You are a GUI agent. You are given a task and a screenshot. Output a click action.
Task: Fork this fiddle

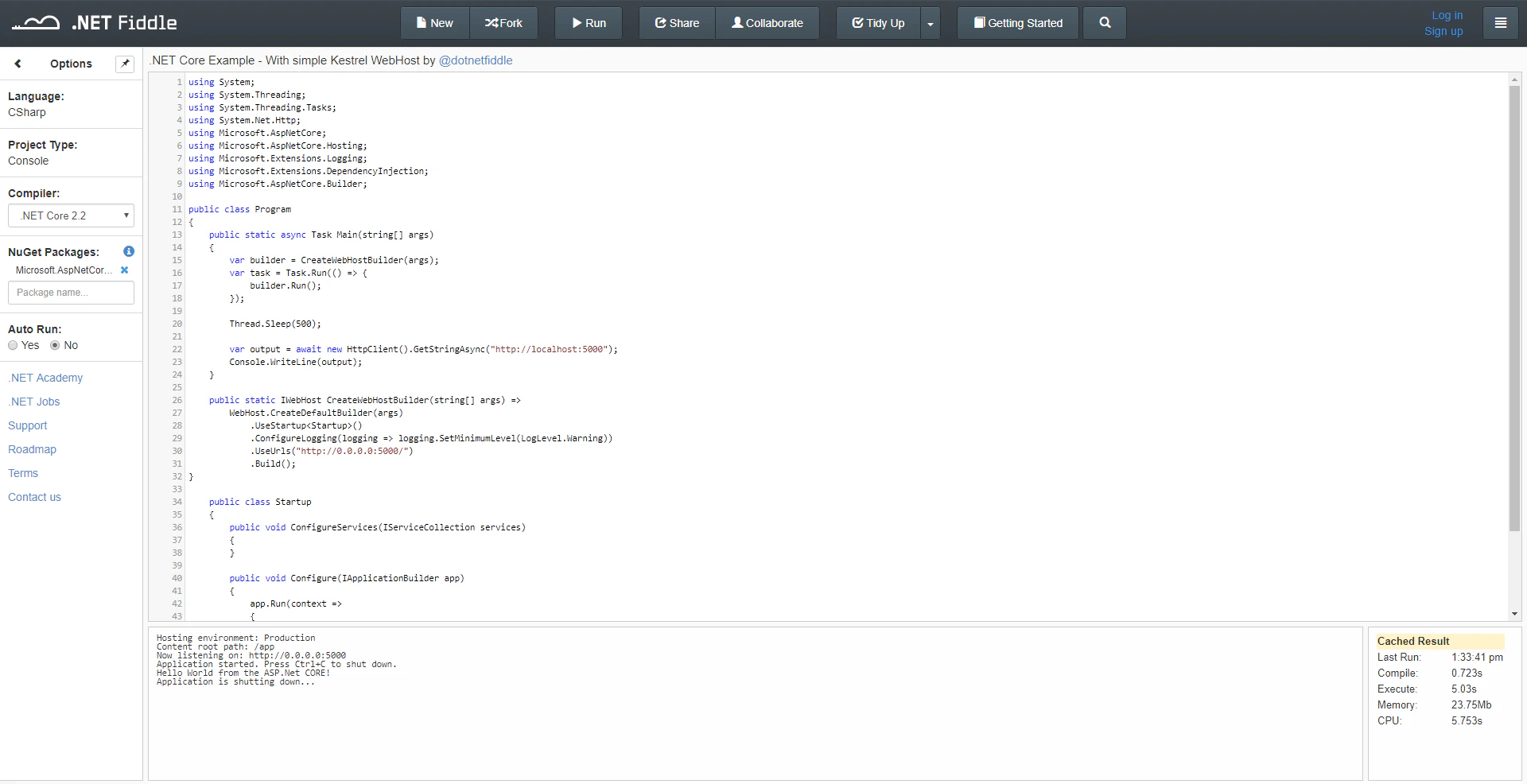(x=503, y=22)
